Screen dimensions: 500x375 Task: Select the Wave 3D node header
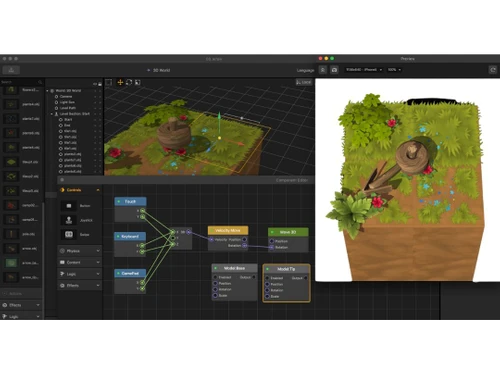(x=288, y=232)
